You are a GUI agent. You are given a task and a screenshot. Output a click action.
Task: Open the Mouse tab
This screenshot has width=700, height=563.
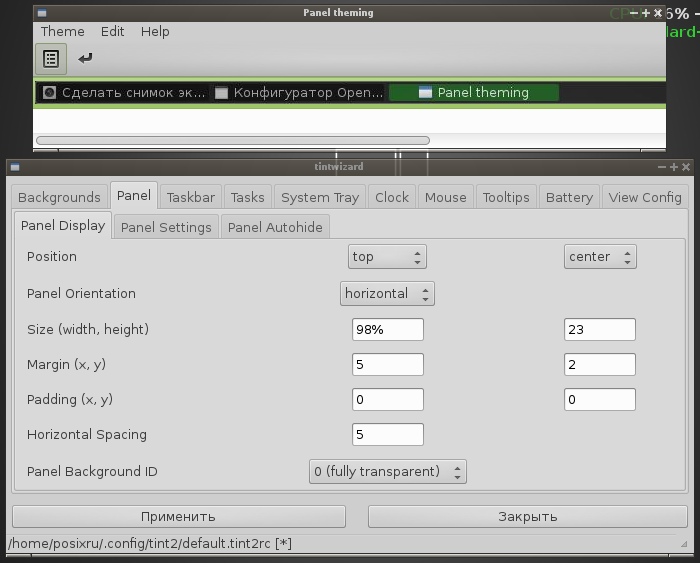point(446,197)
